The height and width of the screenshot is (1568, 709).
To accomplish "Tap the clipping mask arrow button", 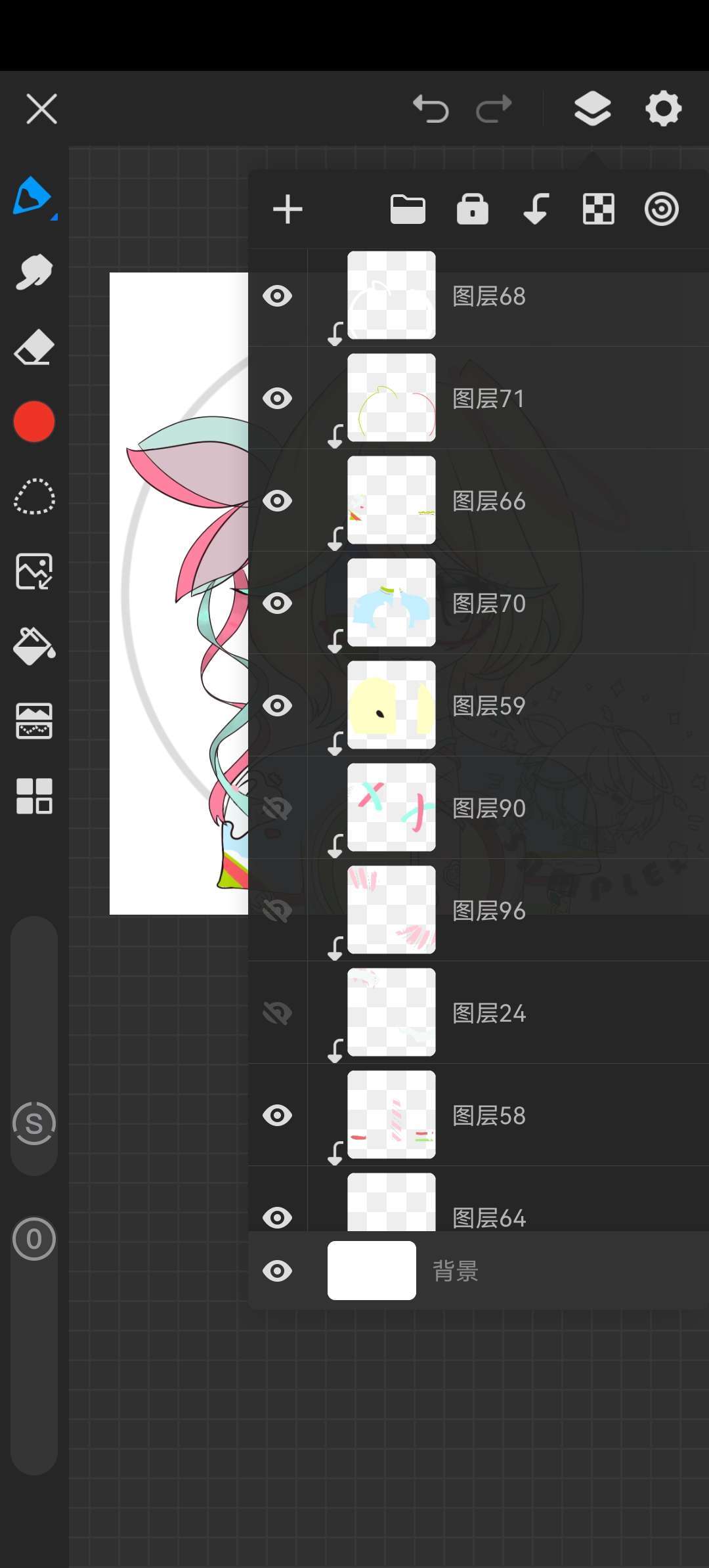I will (x=536, y=209).
